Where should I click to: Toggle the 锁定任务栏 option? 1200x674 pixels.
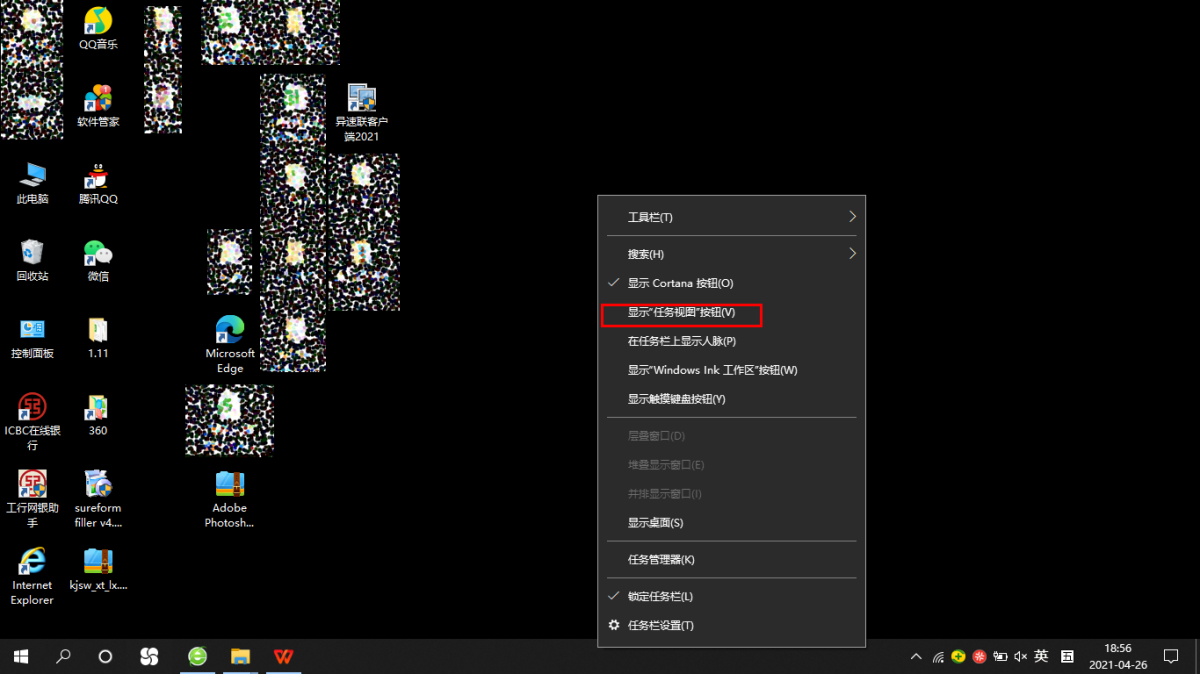click(660, 596)
